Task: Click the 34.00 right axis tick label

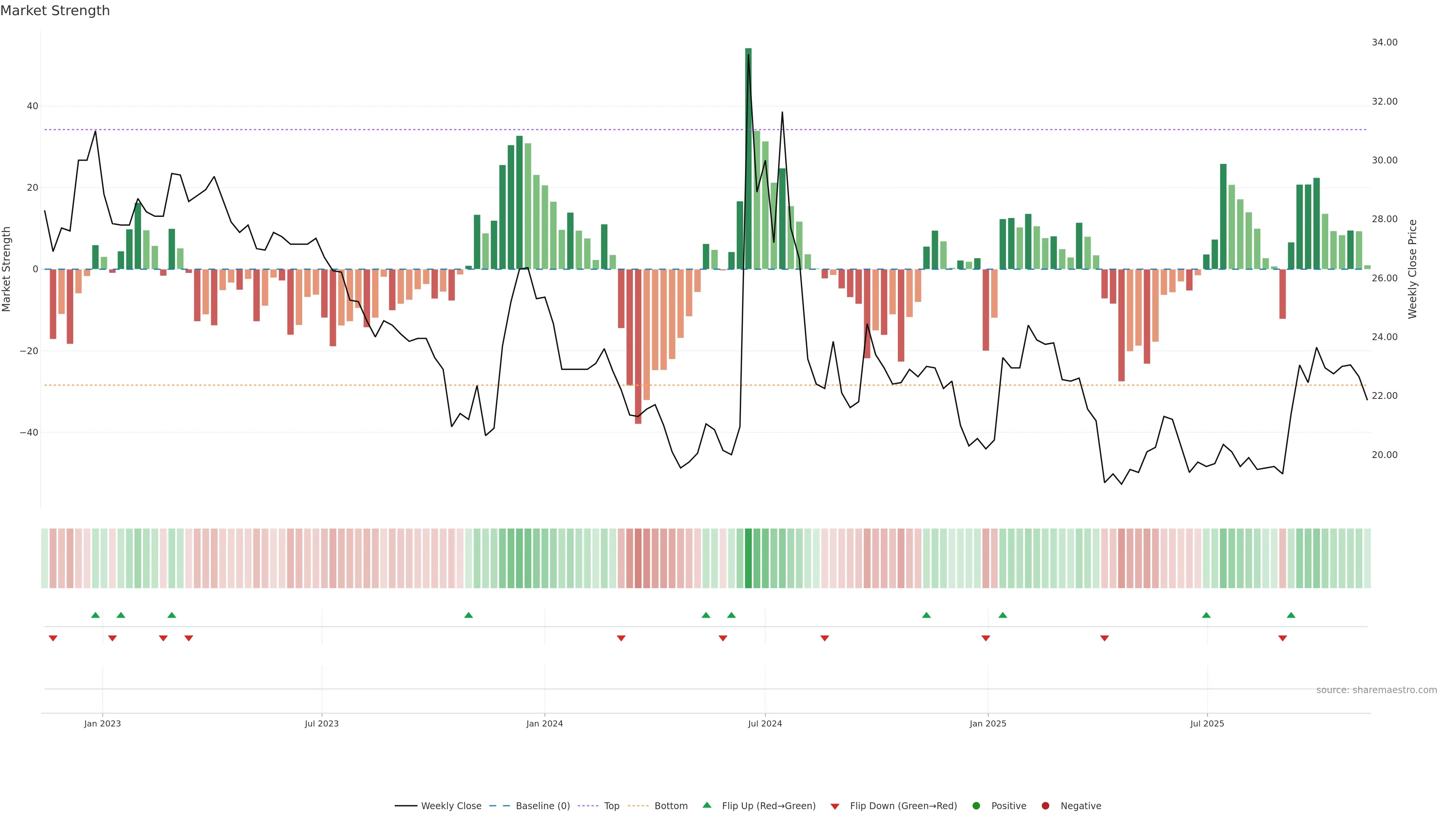Action: [x=1384, y=42]
